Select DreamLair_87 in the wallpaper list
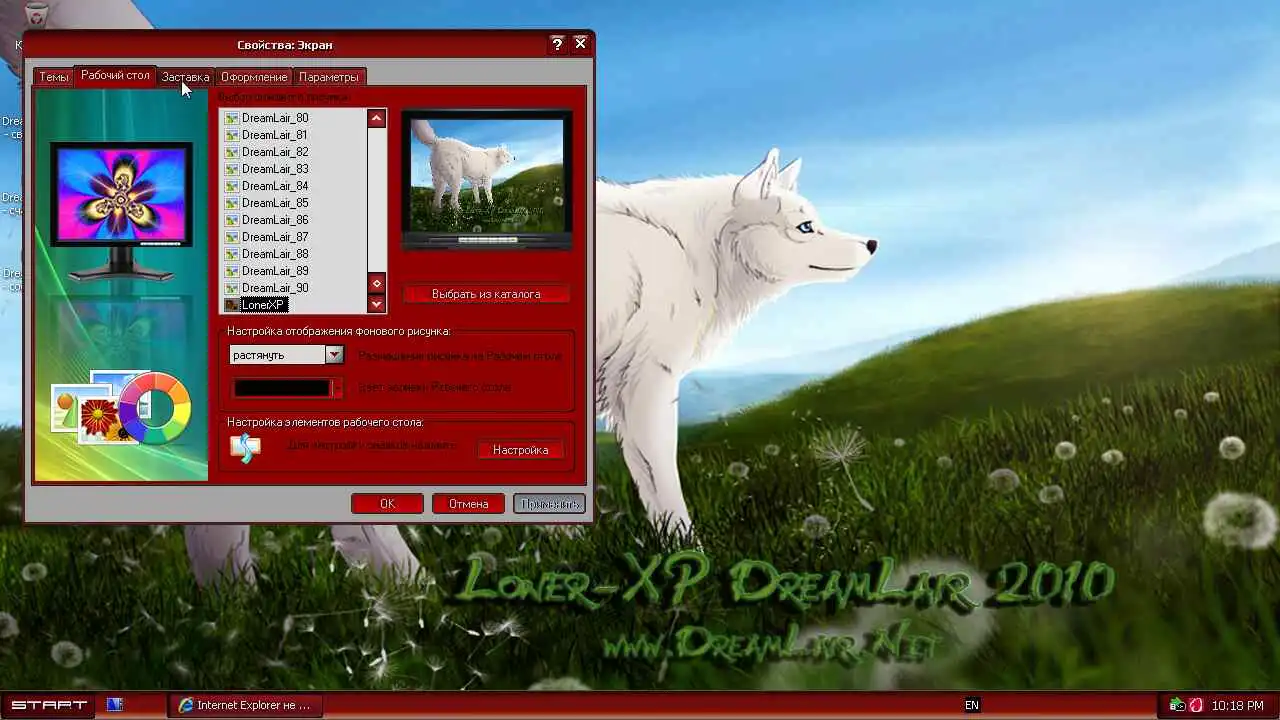This screenshot has width=1280, height=720. (274, 237)
